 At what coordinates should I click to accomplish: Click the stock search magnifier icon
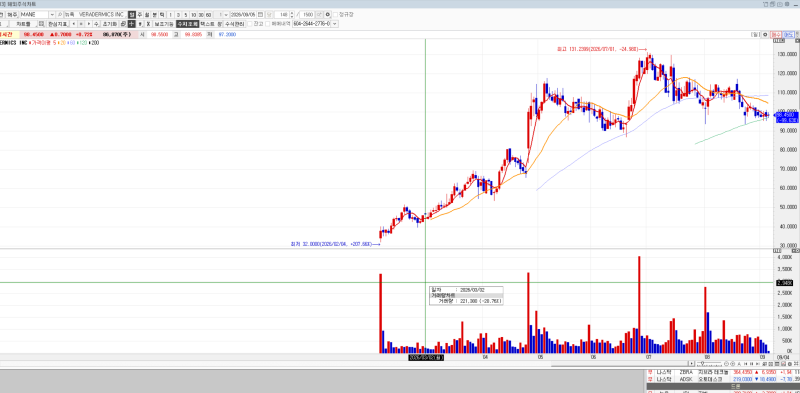tap(59, 14)
